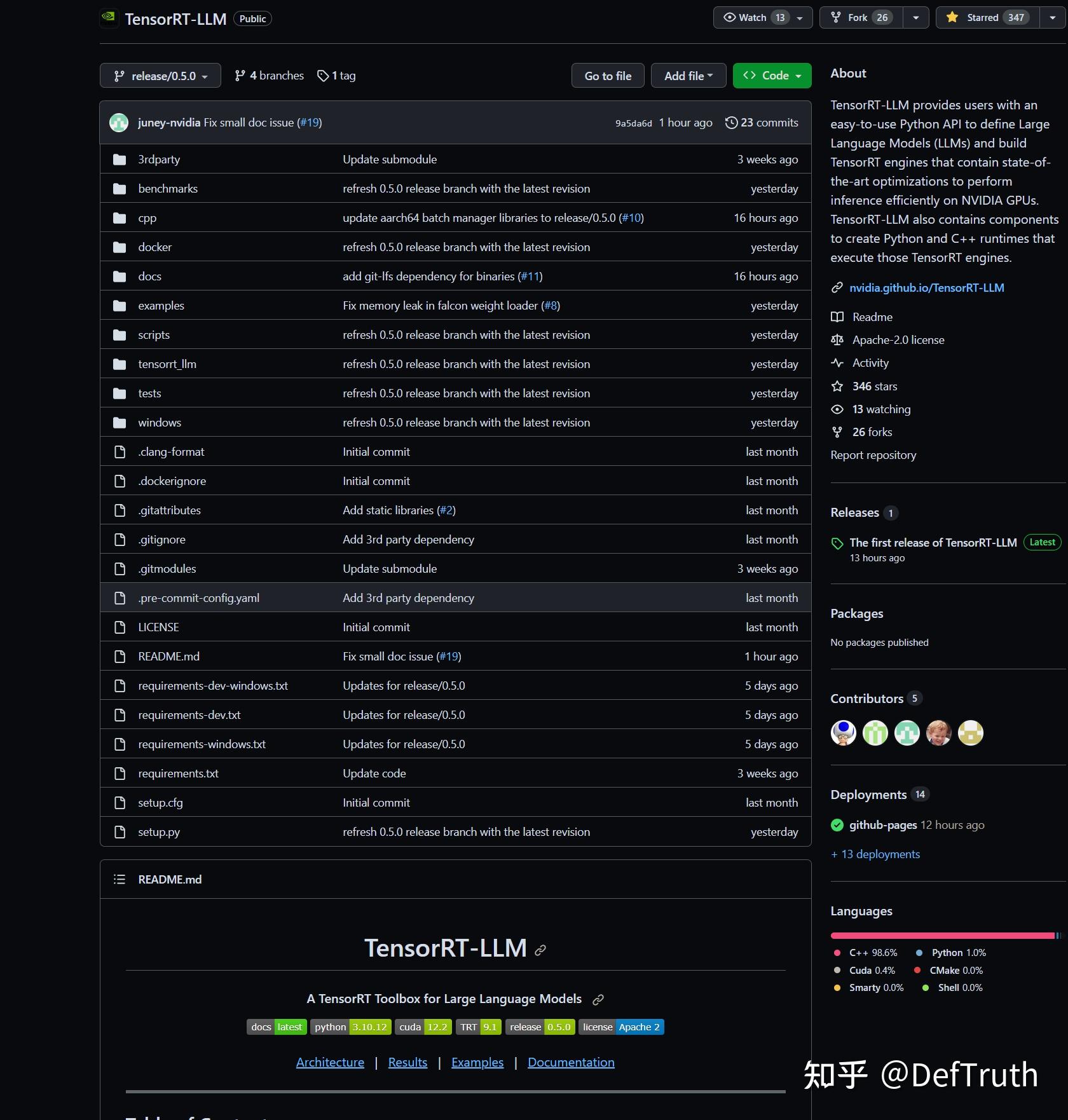Click the C++ 98.6% language entry
The width and height of the screenshot is (1068, 1120).
(x=865, y=953)
